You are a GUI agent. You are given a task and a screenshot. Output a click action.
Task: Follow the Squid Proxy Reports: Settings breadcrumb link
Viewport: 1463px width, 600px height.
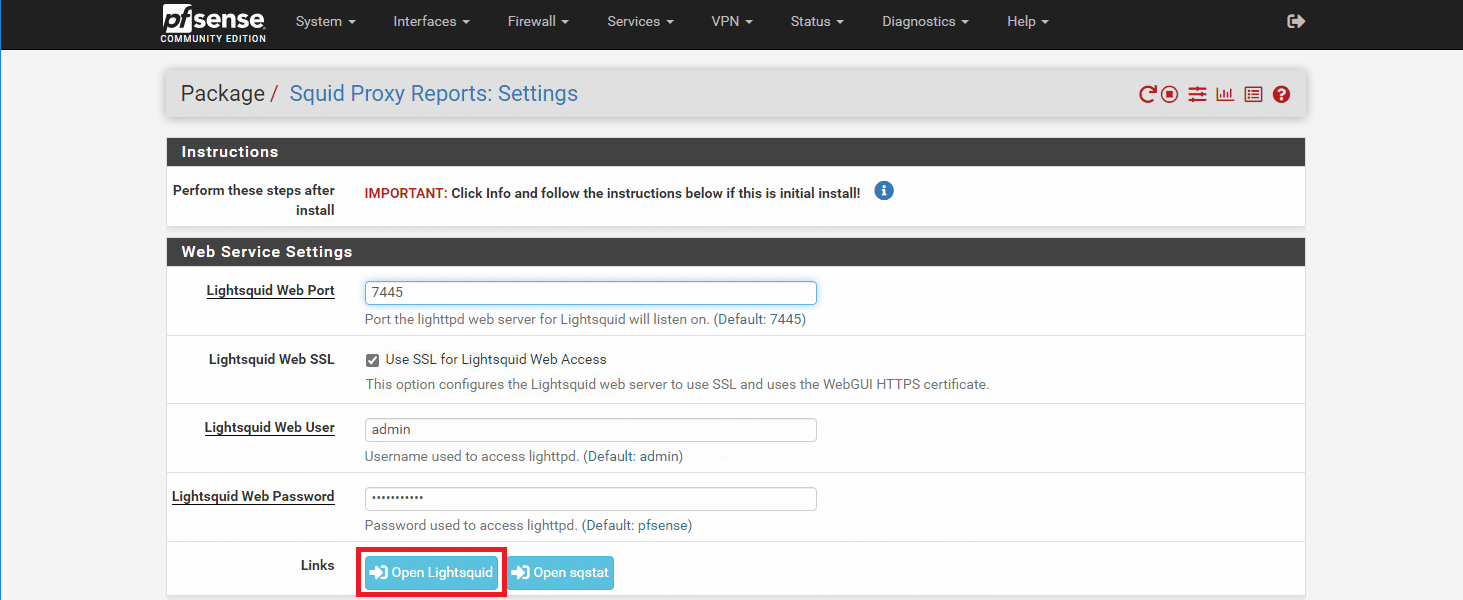[434, 94]
